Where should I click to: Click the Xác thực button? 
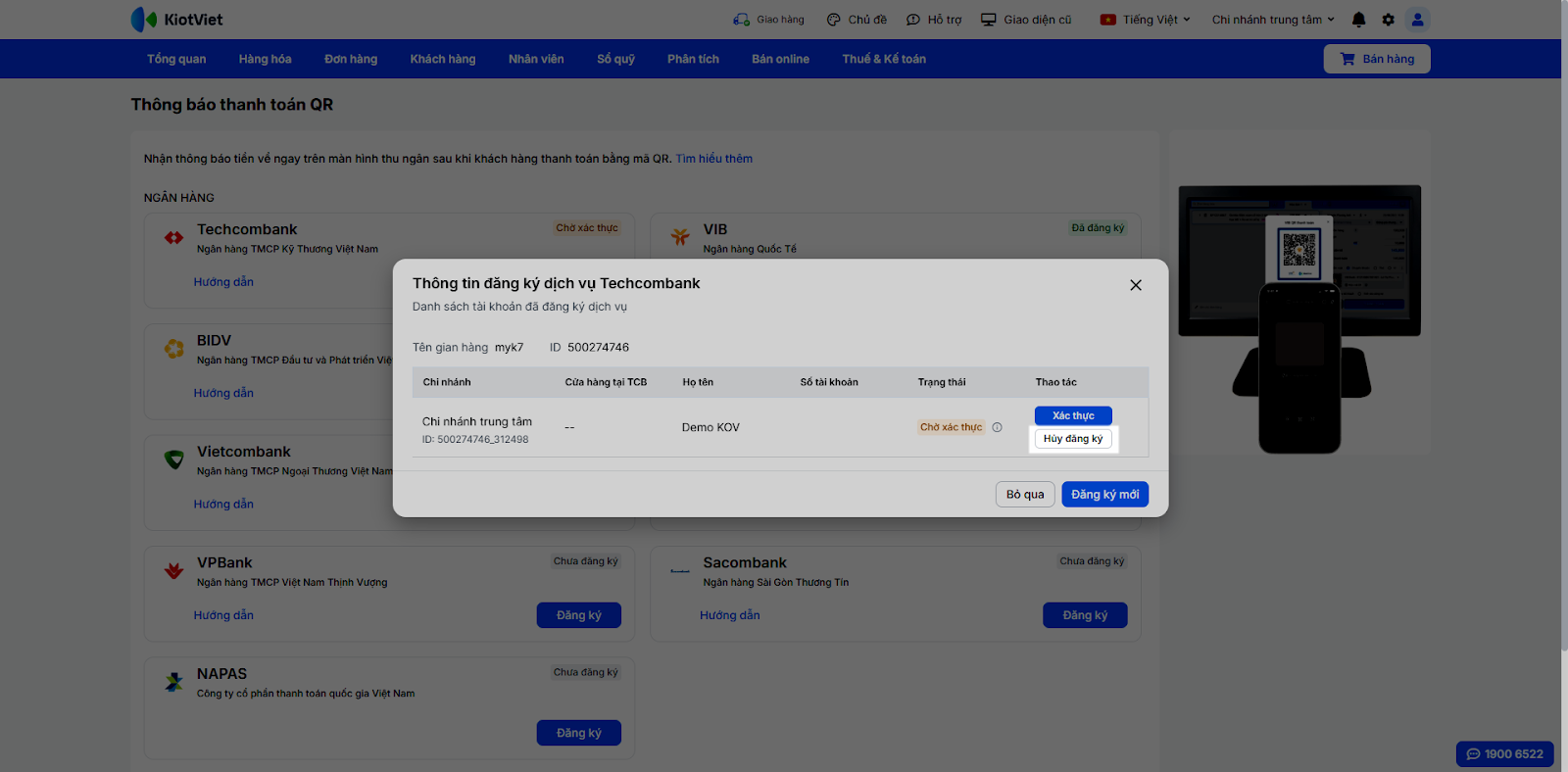(1073, 415)
